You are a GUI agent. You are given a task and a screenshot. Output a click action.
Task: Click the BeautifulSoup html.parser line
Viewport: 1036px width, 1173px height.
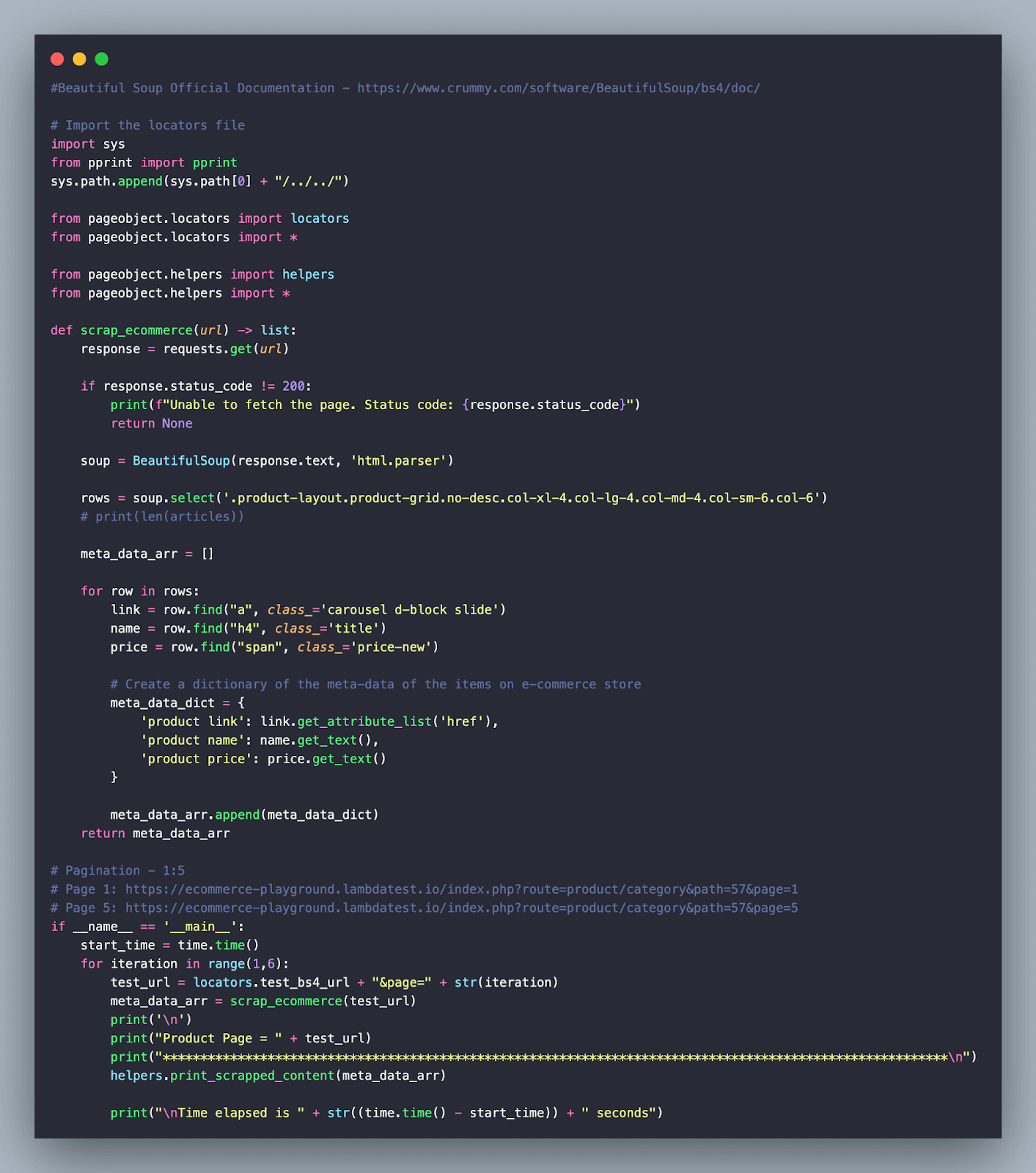click(268, 461)
